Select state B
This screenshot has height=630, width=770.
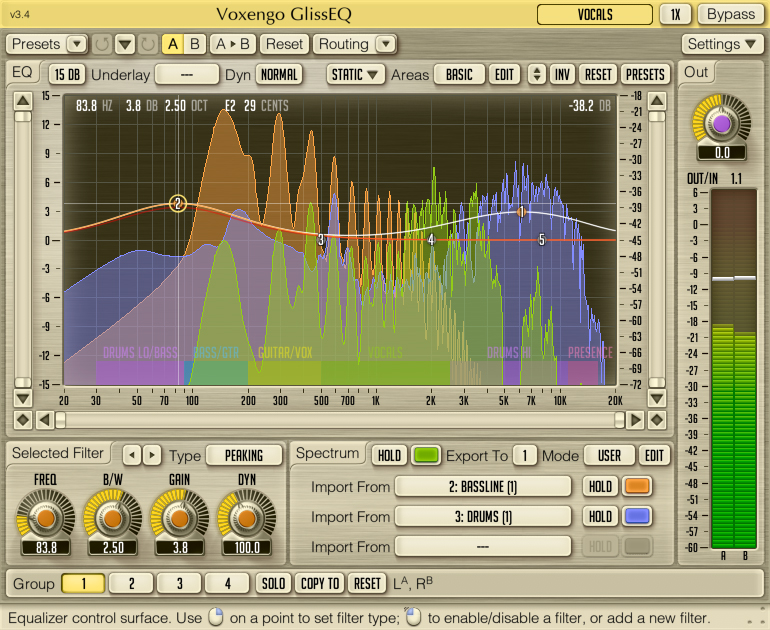[x=194, y=44]
